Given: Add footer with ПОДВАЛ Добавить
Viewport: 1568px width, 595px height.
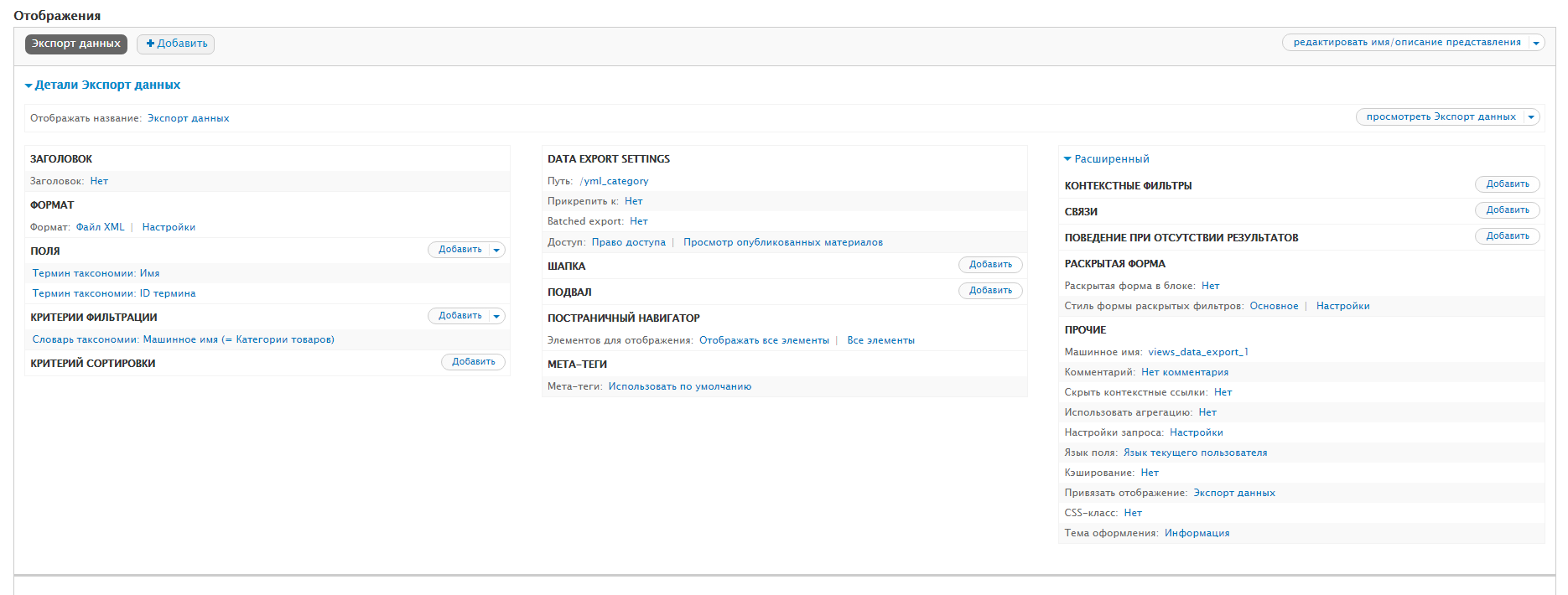Looking at the screenshot, I should (x=990, y=291).
